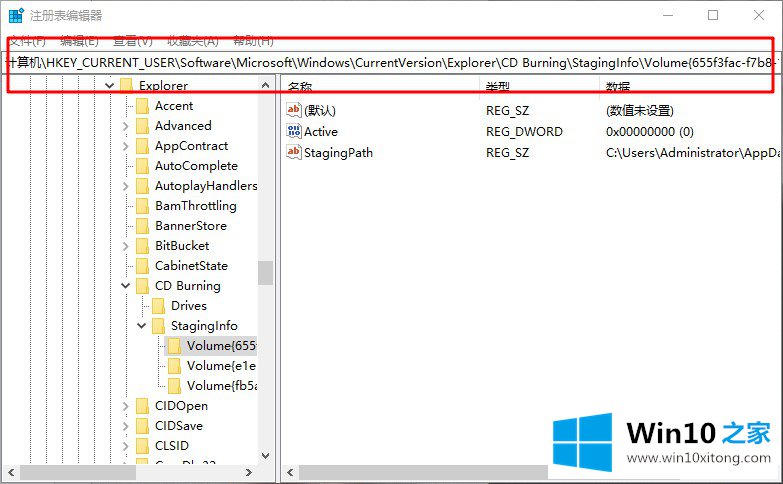Select the BannerStore folder icon
Image resolution: width=783 pixels, height=484 pixels.
pos(143,226)
